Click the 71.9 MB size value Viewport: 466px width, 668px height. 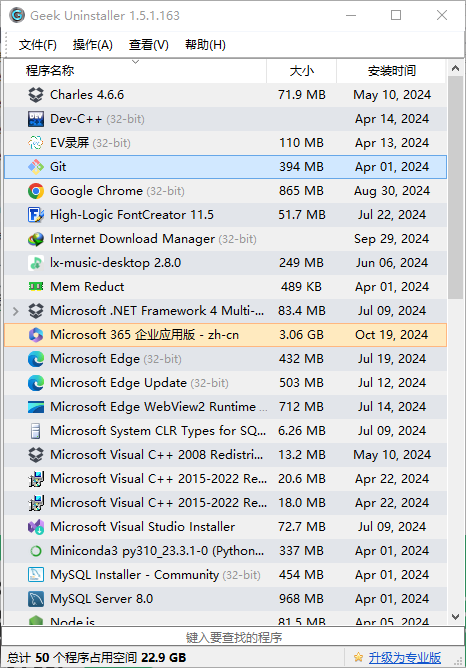[301, 95]
